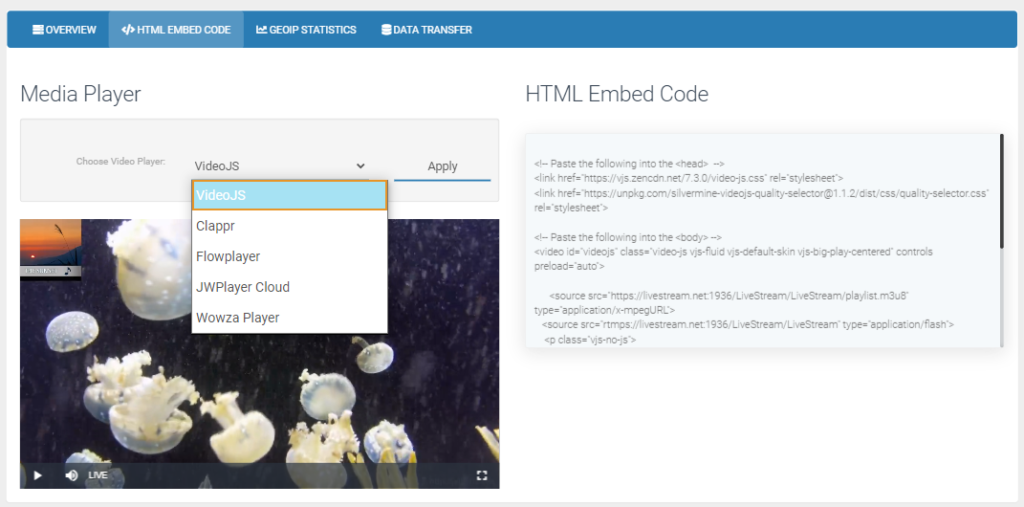Select VideoJS from the player list
The image size is (1024, 507).
coord(289,195)
